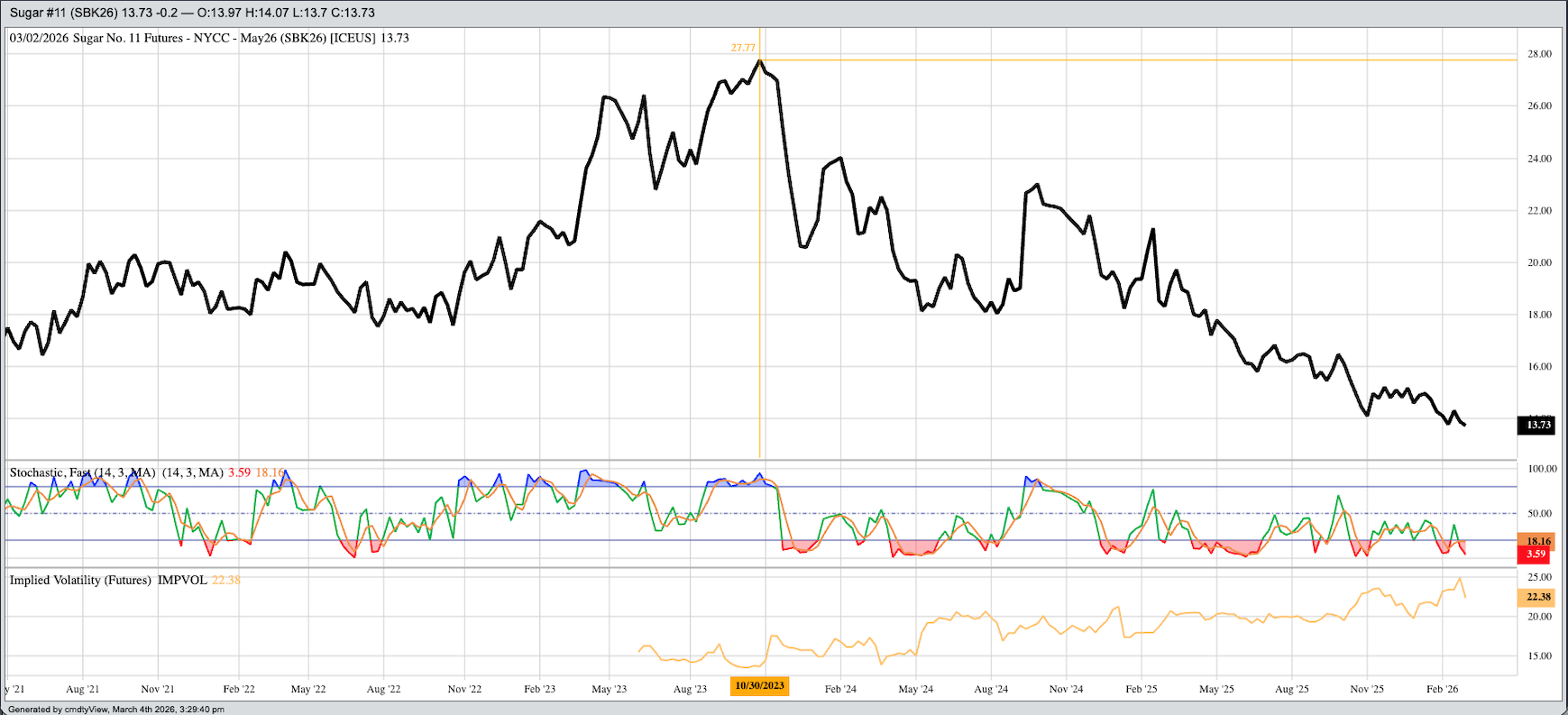Click the 16.00 price axis label
Image resolution: width=1568 pixels, height=715 pixels.
pos(1539,367)
